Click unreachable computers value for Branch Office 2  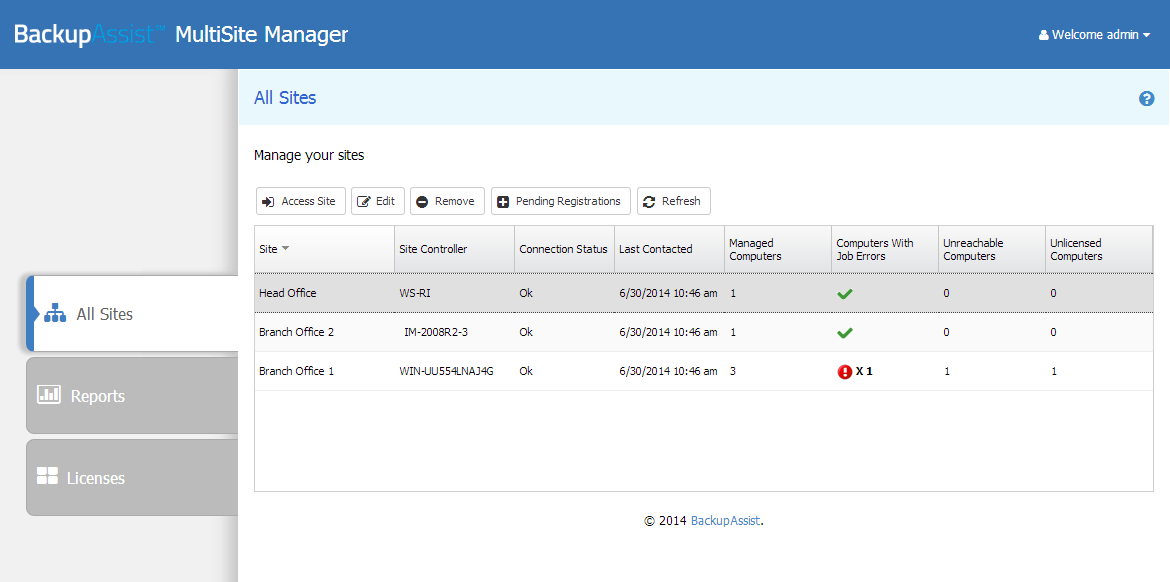click(946, 332)
